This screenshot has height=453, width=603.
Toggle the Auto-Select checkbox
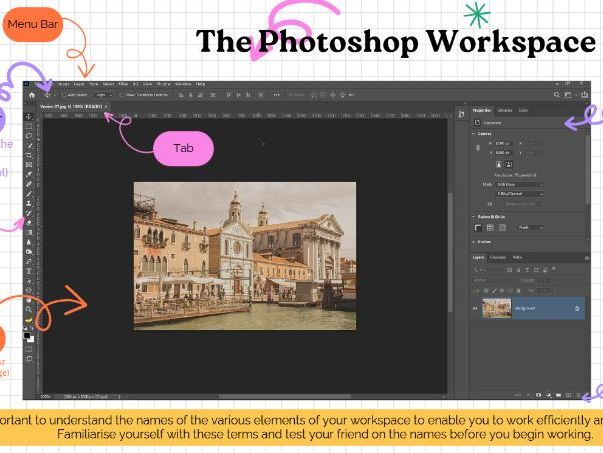64,95
